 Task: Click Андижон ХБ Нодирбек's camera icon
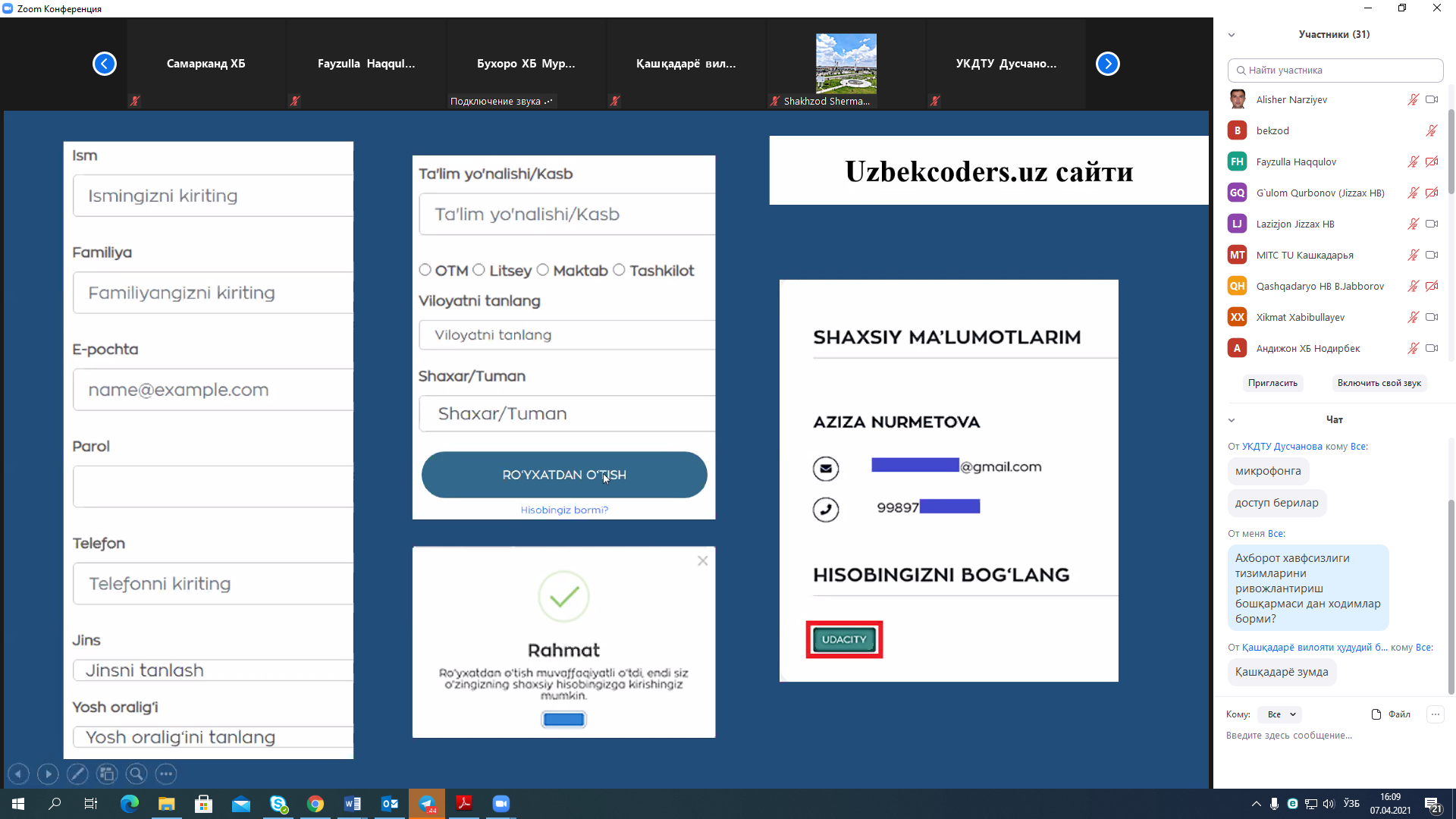(1432, 348)
